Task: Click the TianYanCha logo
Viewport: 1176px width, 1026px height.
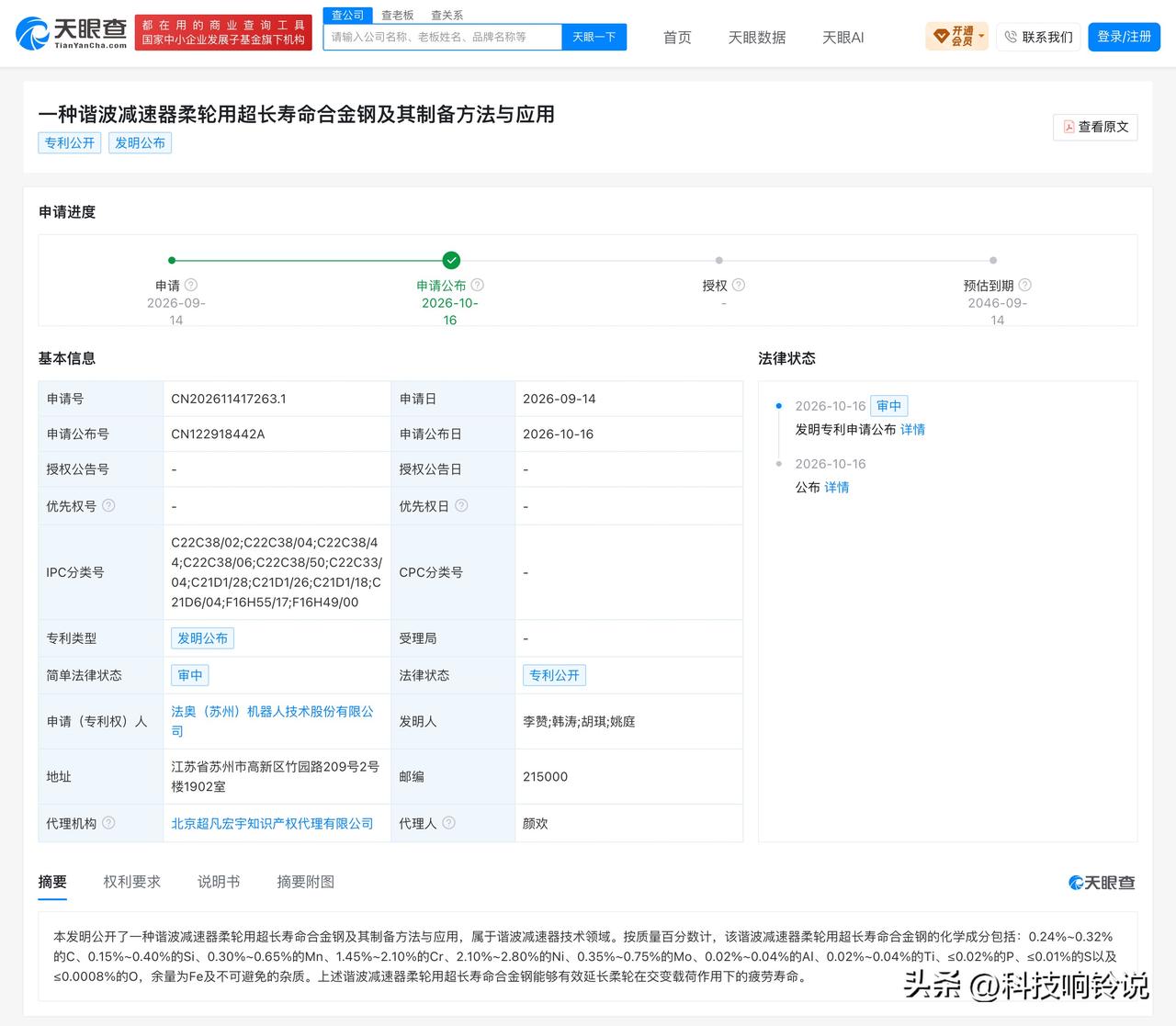Action: pyautogui.click(x=72, y=33)
